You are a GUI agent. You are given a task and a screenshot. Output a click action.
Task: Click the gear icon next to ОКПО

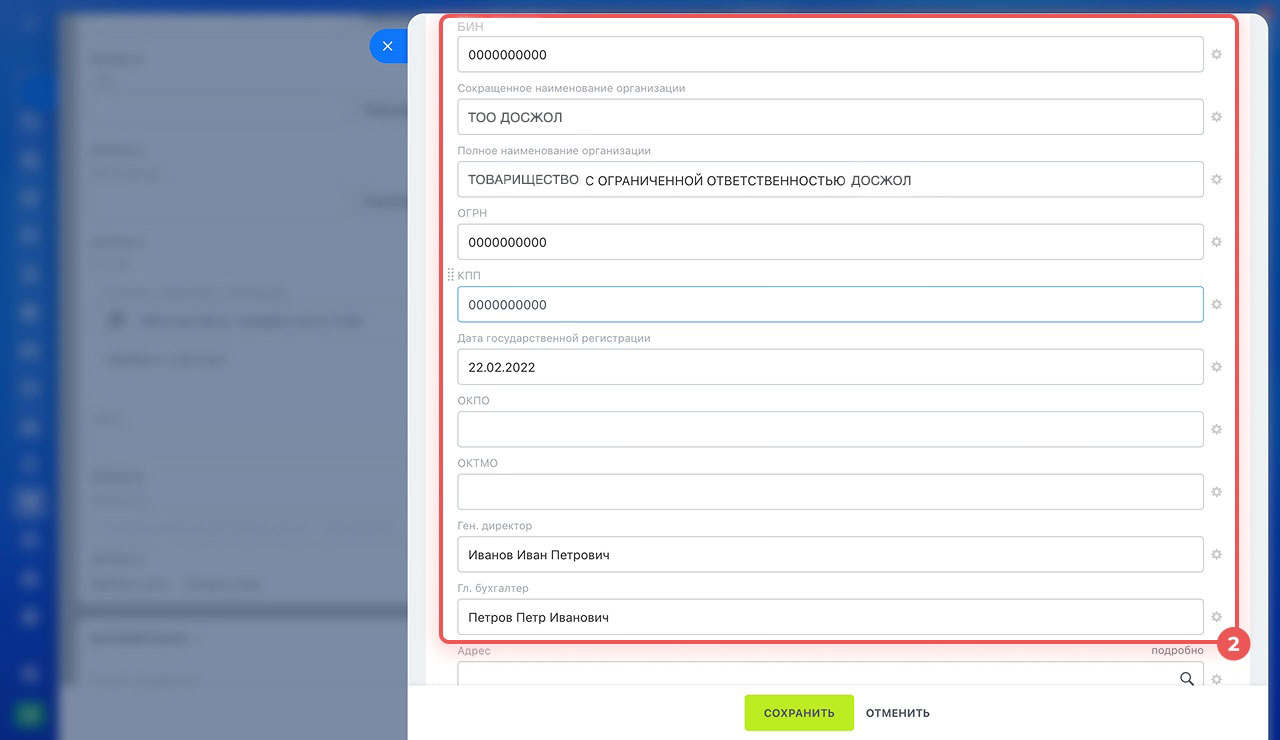pyautogui.click(x=1217, y=430)
